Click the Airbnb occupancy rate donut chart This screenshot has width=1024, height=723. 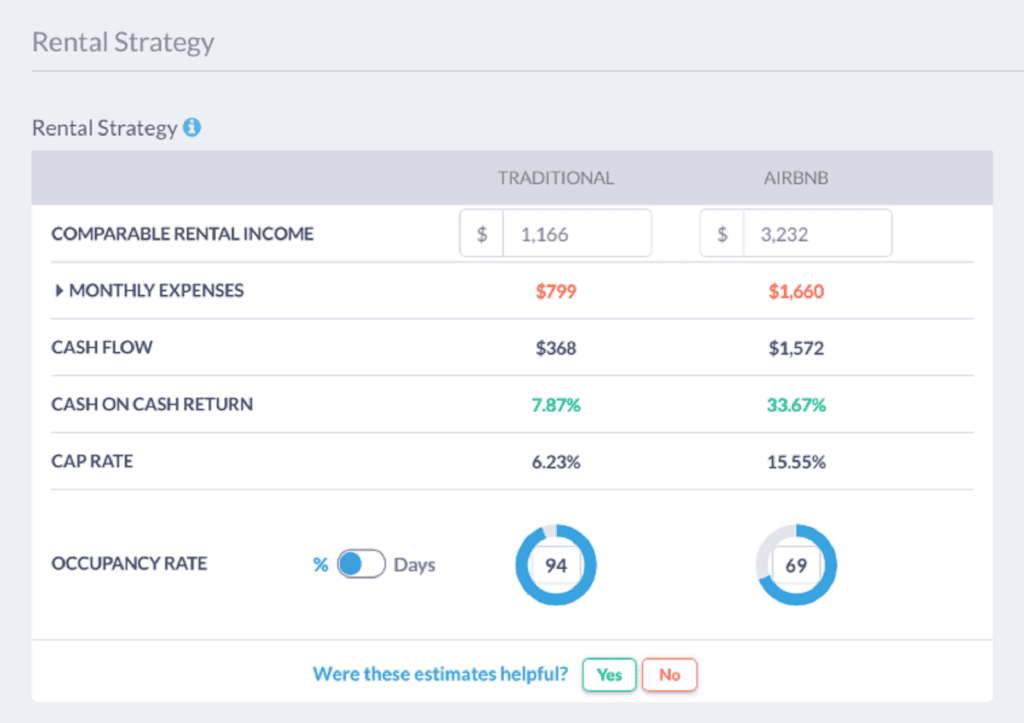[x=796, y=564]
